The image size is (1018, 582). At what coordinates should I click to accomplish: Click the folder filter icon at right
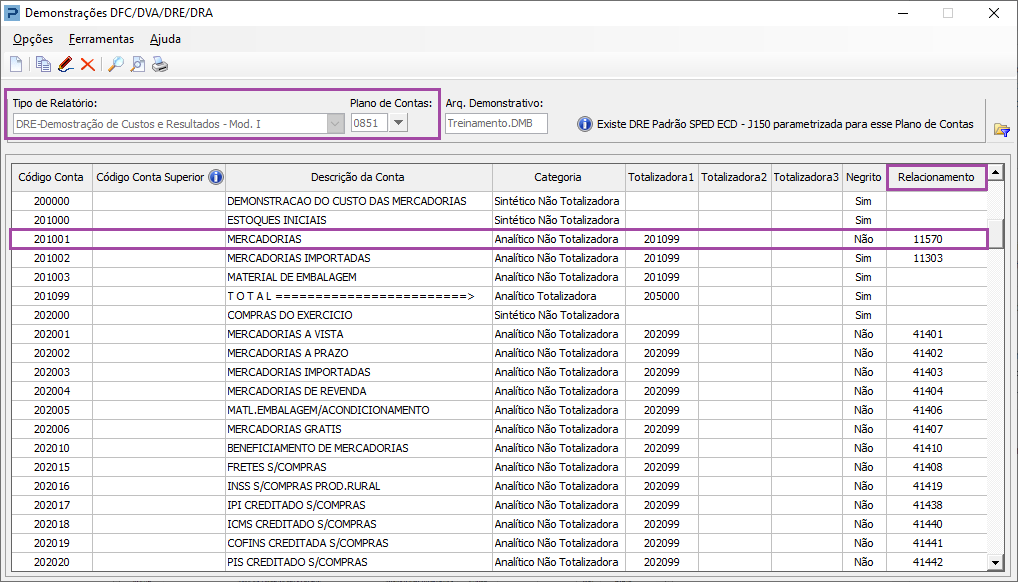[1001, 129]
